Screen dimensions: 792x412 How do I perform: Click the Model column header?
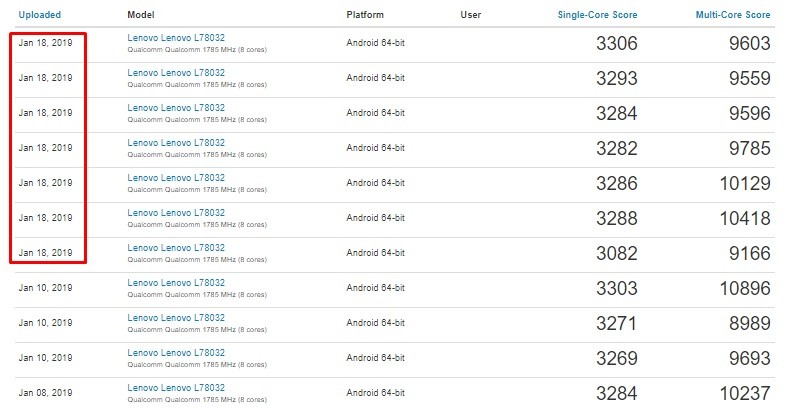[141, 15]
